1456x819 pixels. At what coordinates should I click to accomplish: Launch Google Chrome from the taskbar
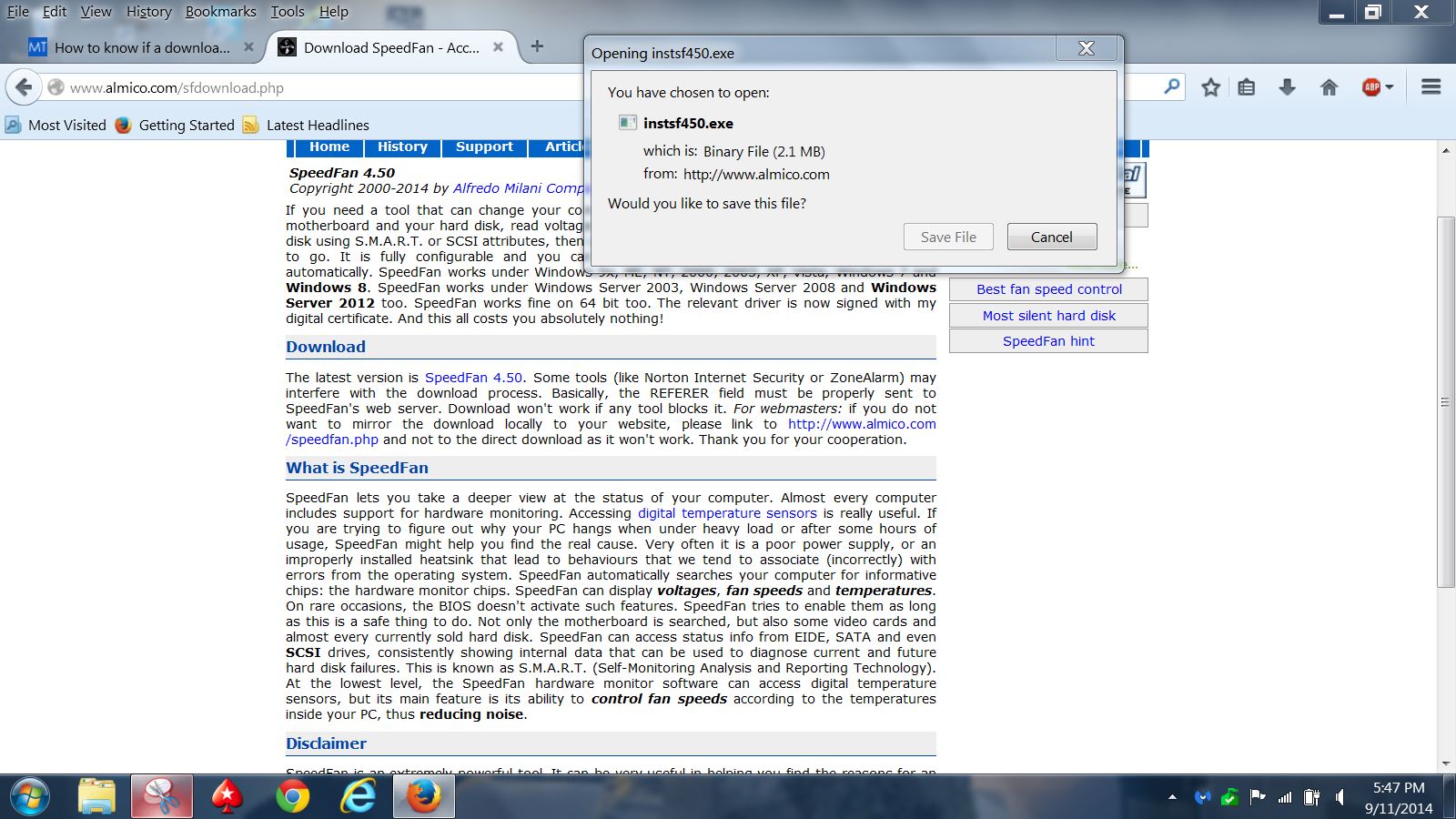coord(293,797)
